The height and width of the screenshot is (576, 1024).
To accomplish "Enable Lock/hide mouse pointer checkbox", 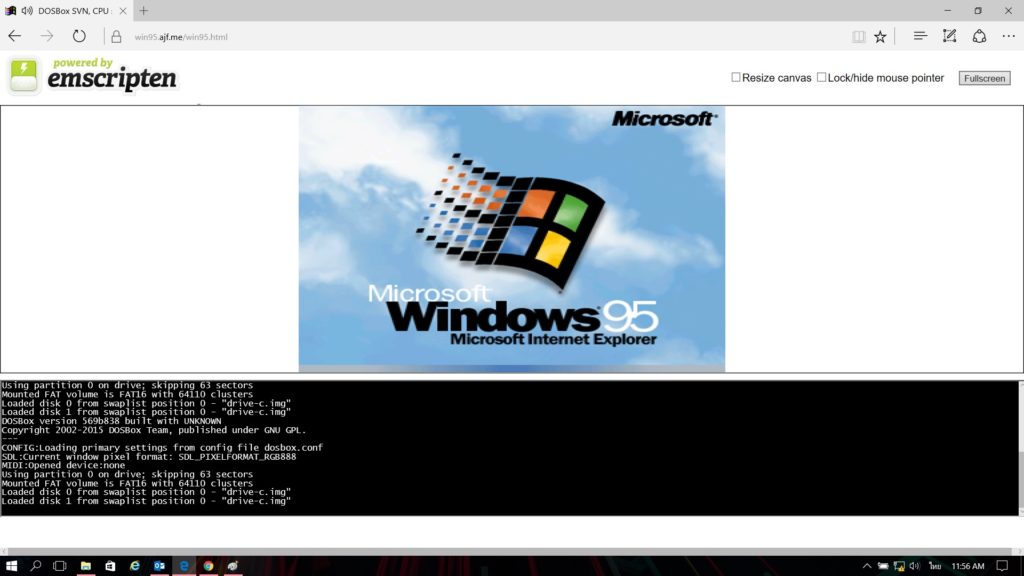I will pyautogui.click(x=821, y=77).
